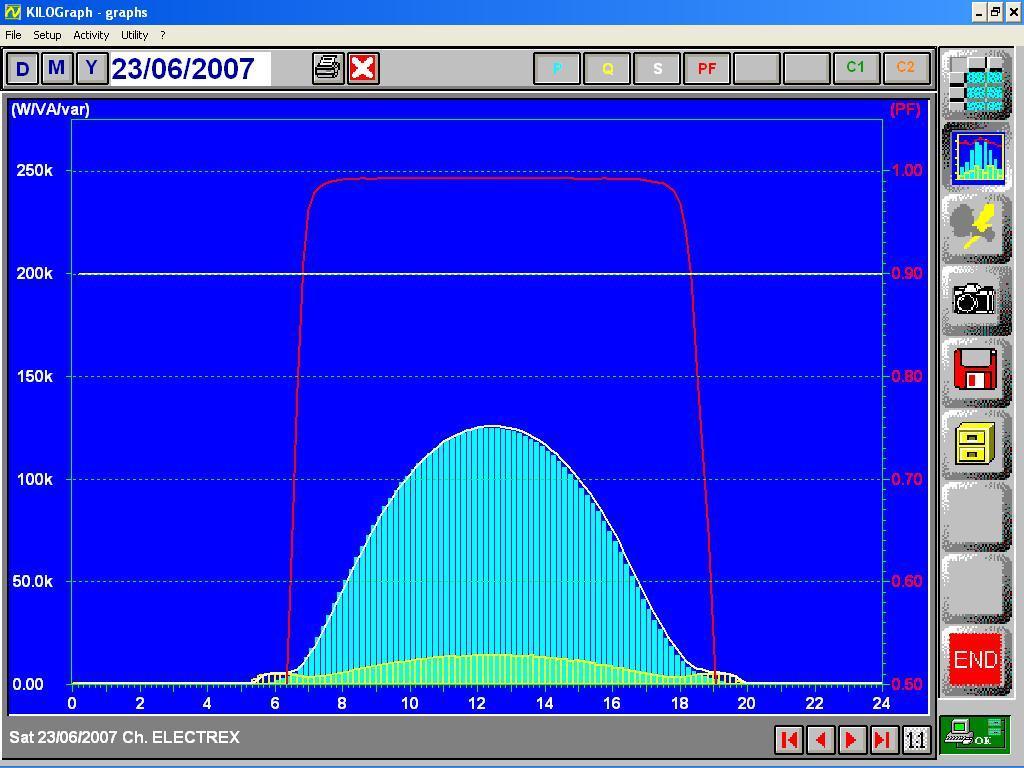Go to next day arrow button
This screenshot has height=768, width=1024.
[x=852, y=739]
